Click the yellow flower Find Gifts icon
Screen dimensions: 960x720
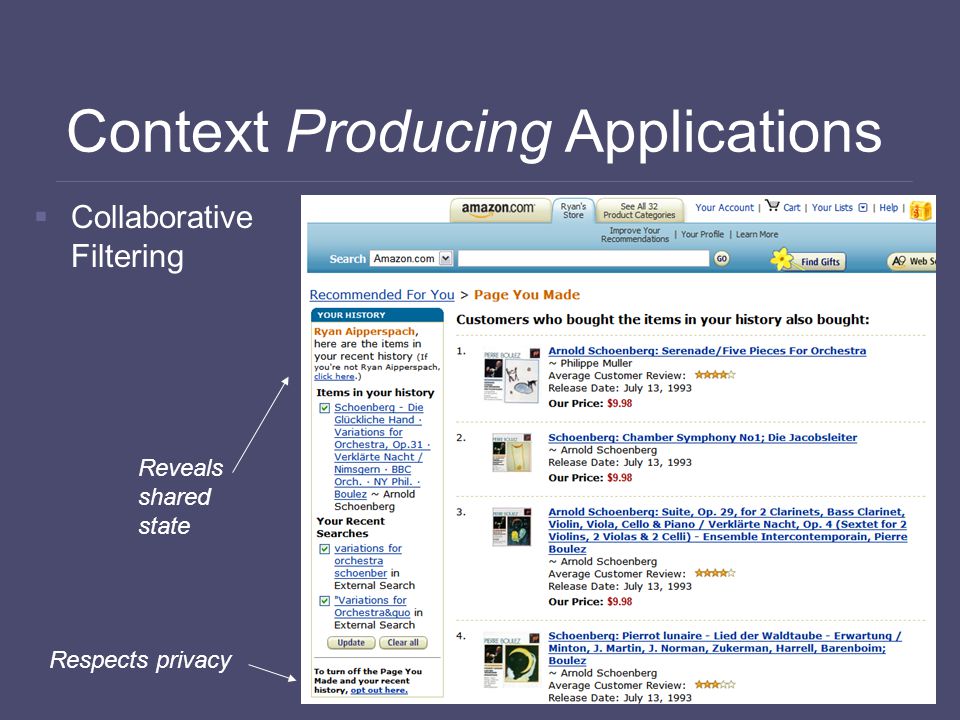[x=782, y=259]
